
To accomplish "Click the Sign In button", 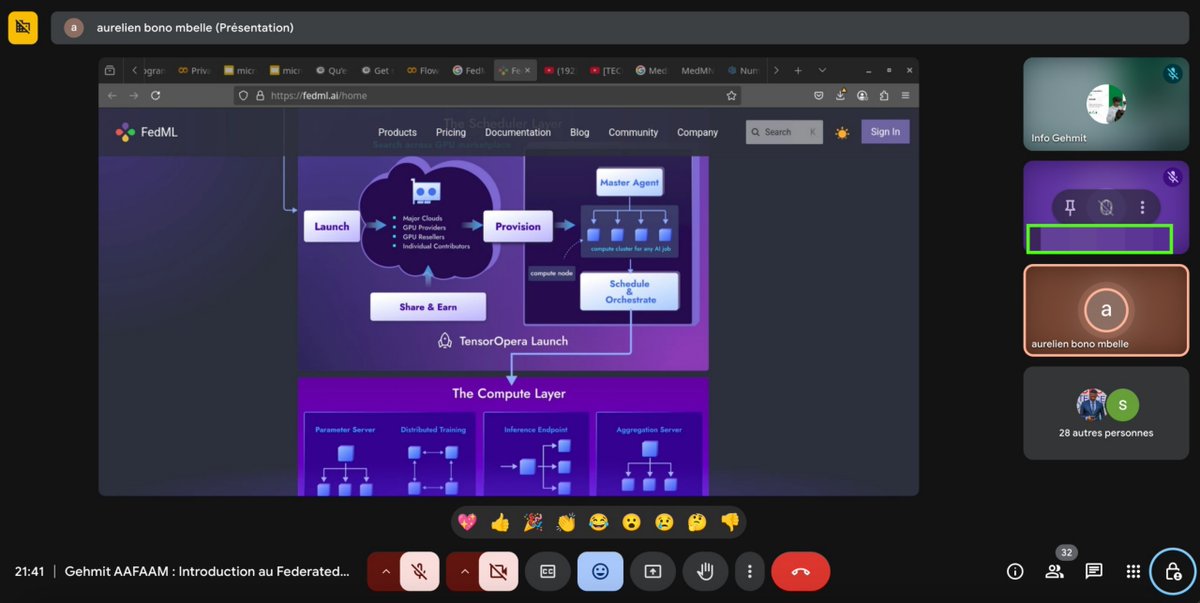I will pos(885,132).
